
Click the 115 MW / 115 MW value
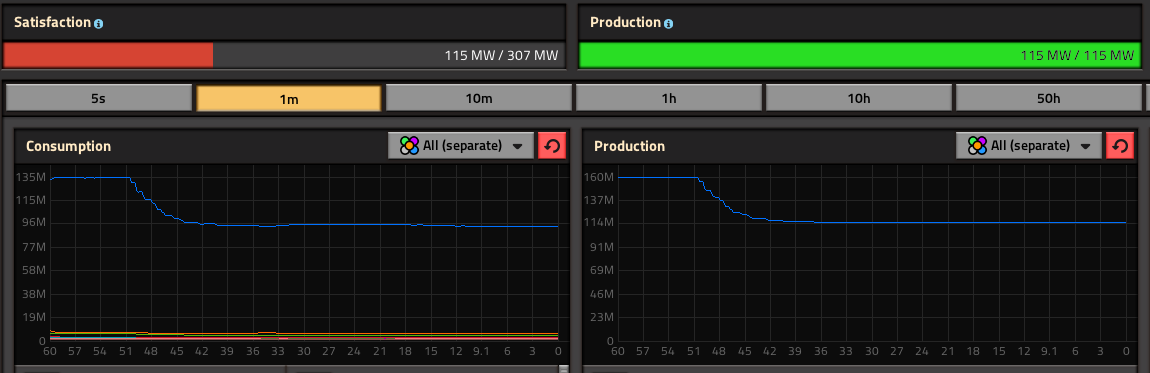click(1077, 56)
